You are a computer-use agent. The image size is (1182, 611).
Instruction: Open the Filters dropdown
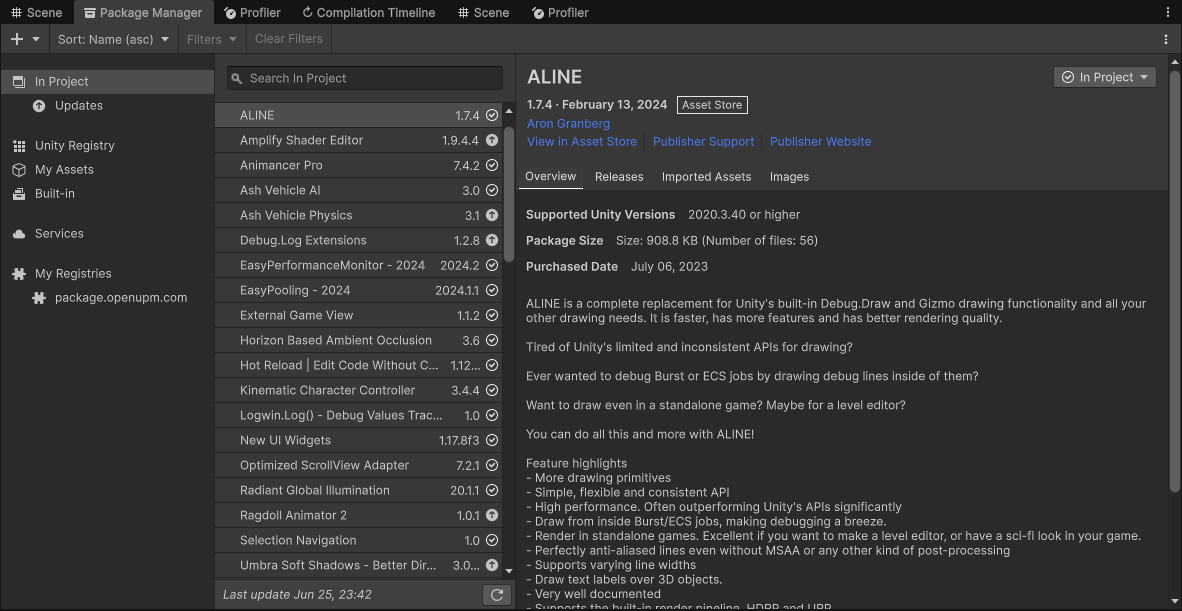click(x=211, y=39)
